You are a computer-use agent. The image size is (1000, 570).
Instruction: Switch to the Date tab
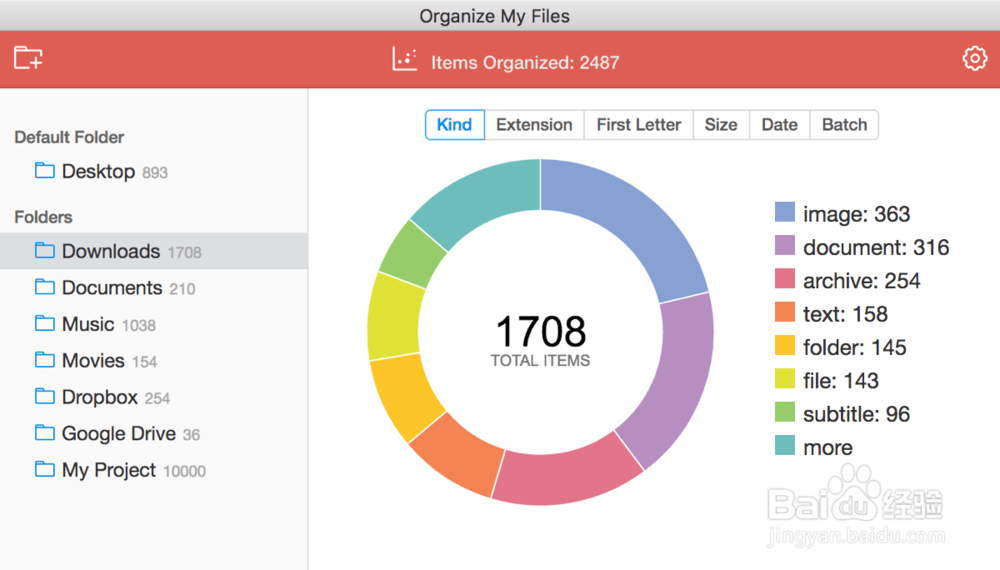pyautogui.click(x=780, y=124)
